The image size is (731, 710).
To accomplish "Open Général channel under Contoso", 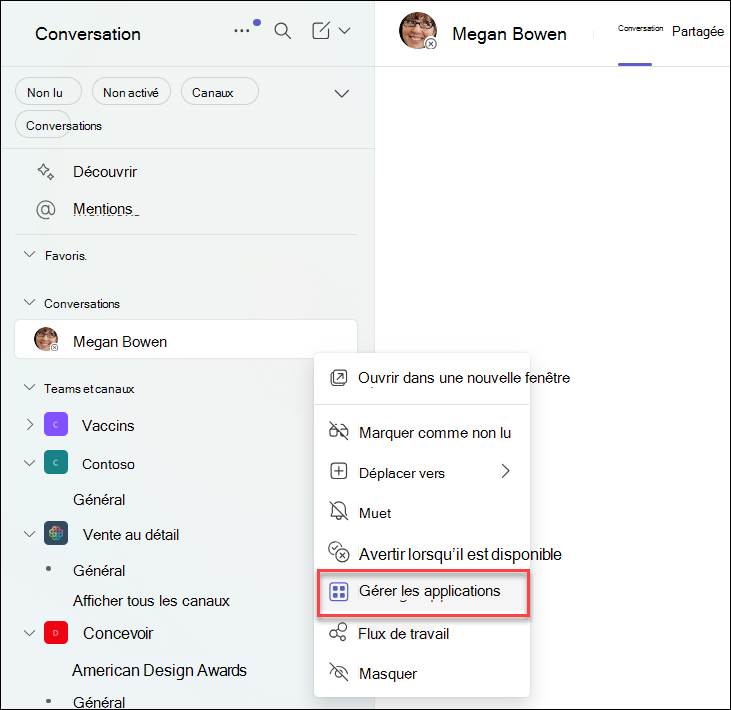I will (99, 500).
